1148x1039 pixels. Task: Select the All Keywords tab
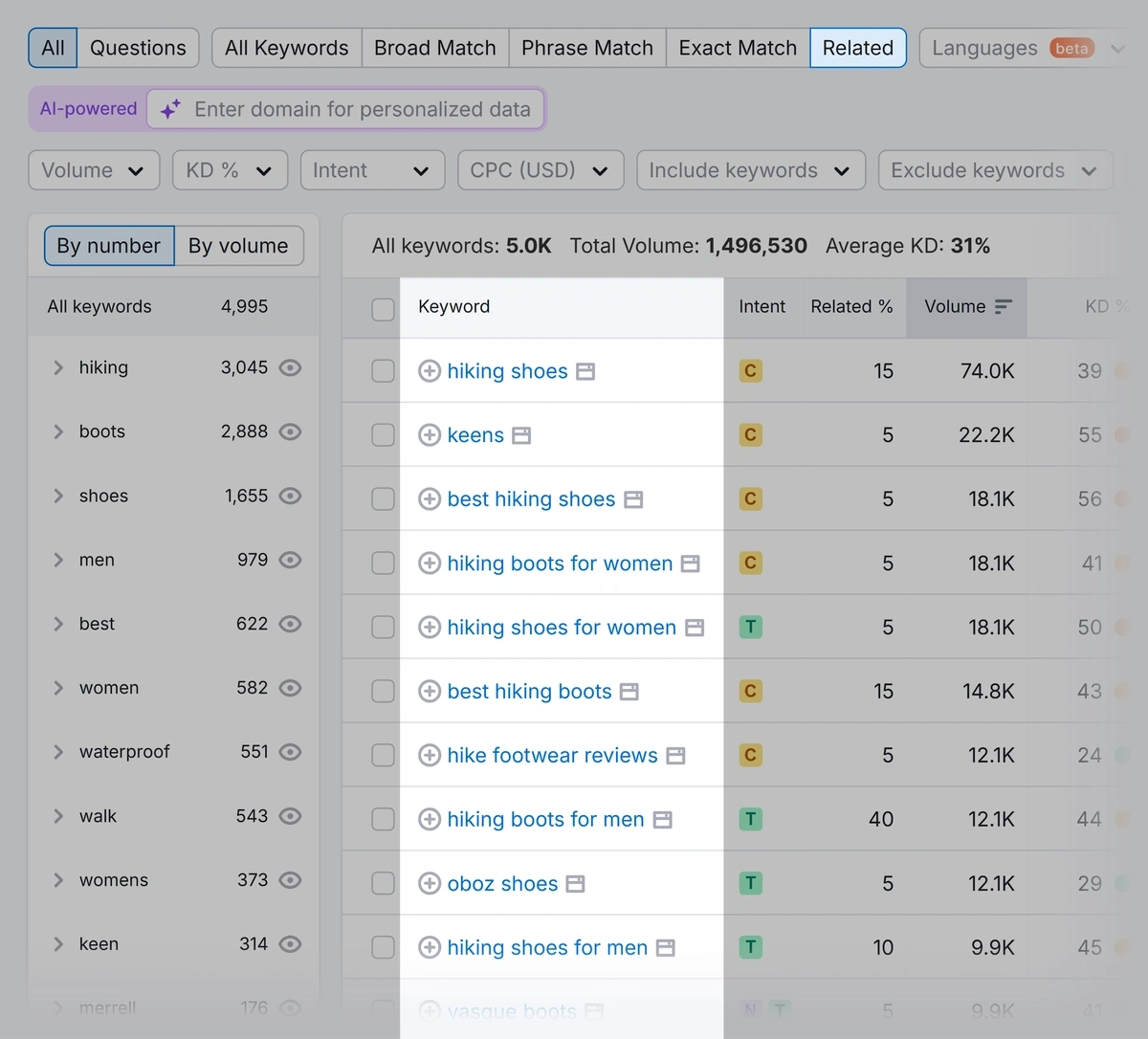[286, 48]
